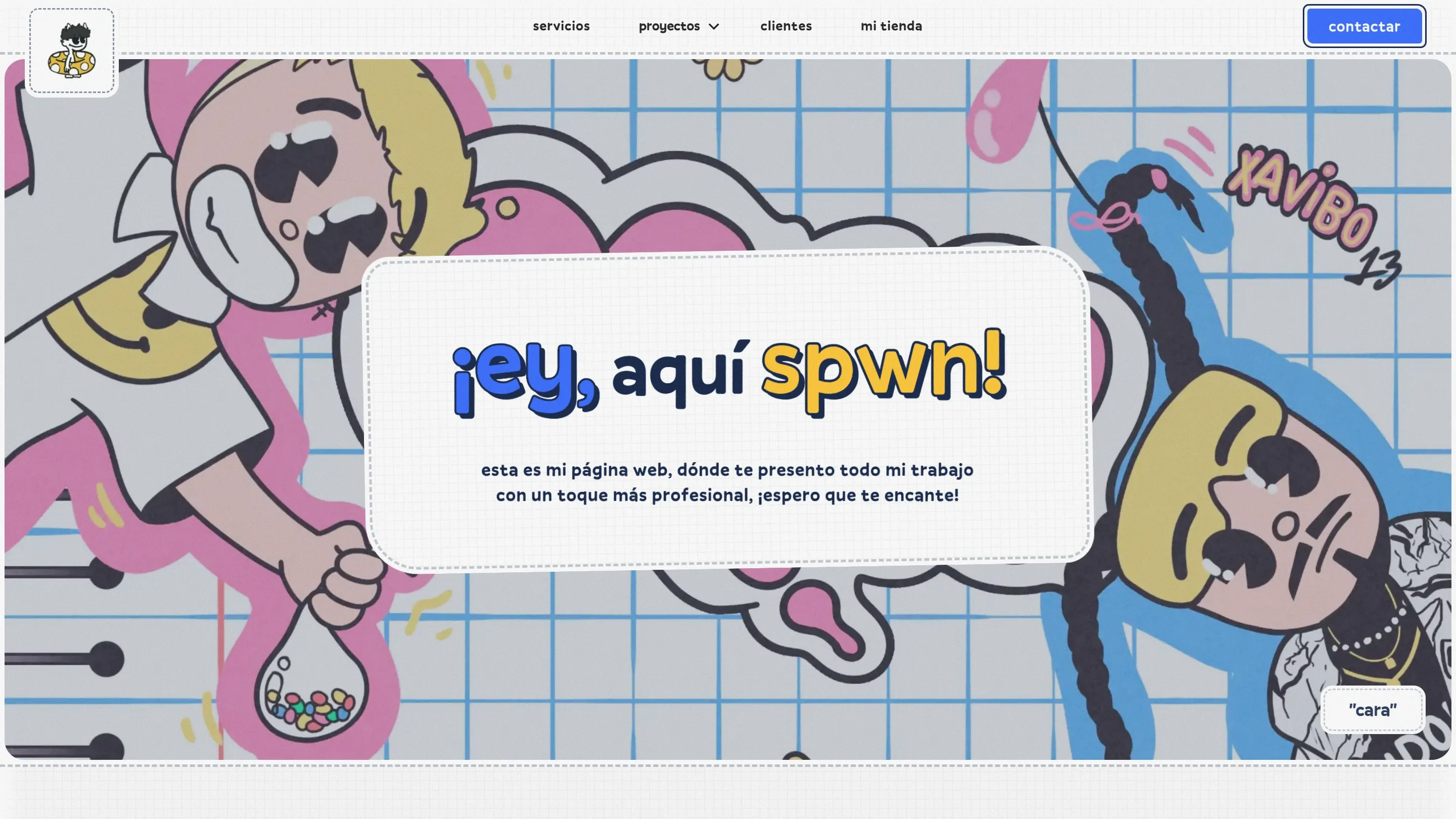Open the servicios menu item

pos(561,26)
